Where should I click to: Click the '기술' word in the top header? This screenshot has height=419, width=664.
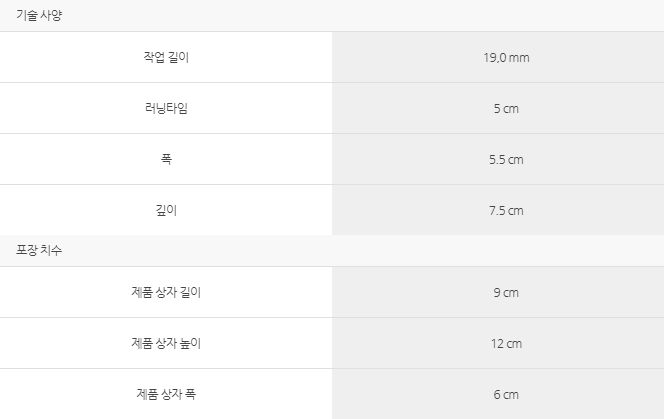tap(27, 15)
